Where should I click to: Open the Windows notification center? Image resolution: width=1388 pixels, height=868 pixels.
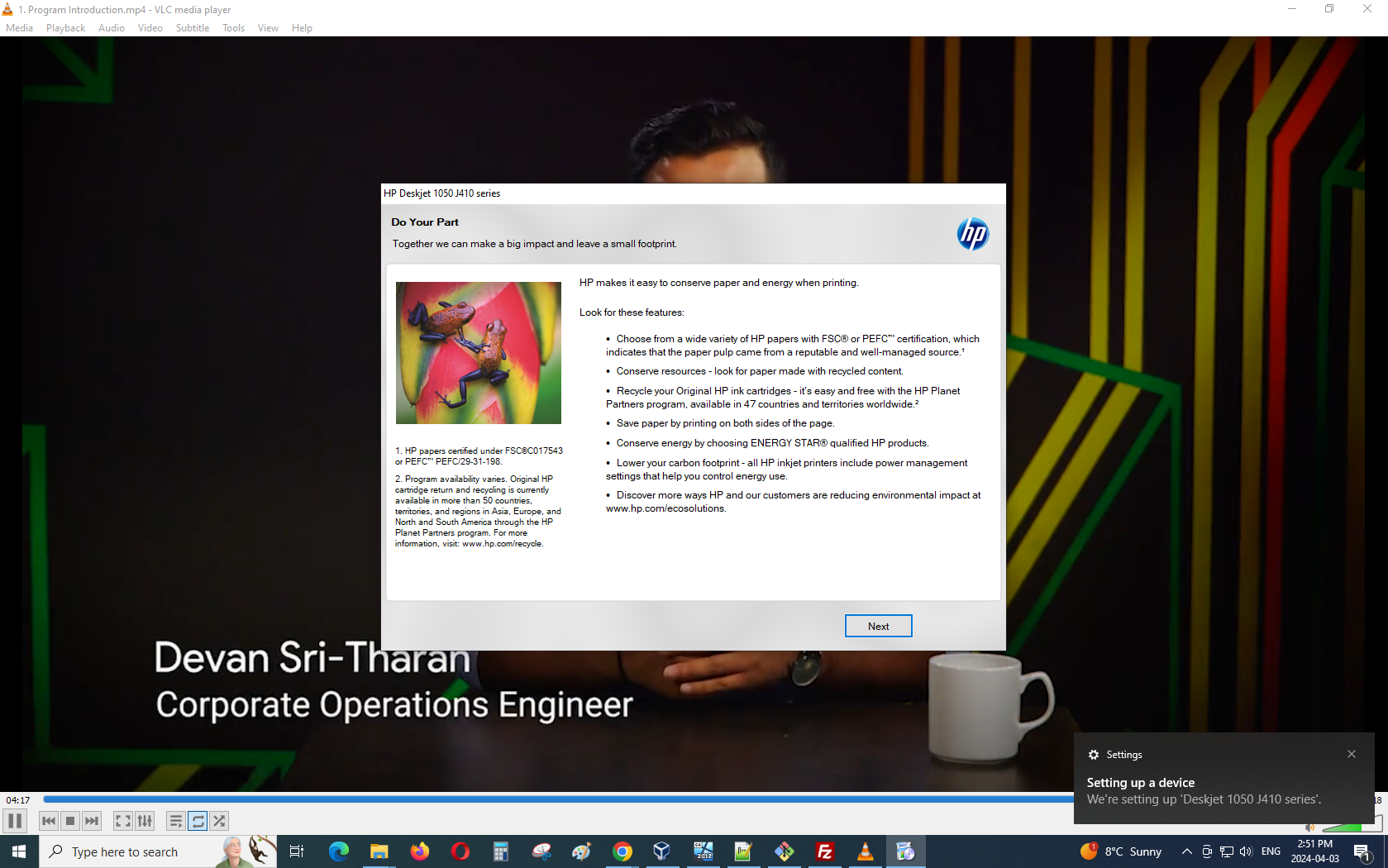coord(1362,851)
